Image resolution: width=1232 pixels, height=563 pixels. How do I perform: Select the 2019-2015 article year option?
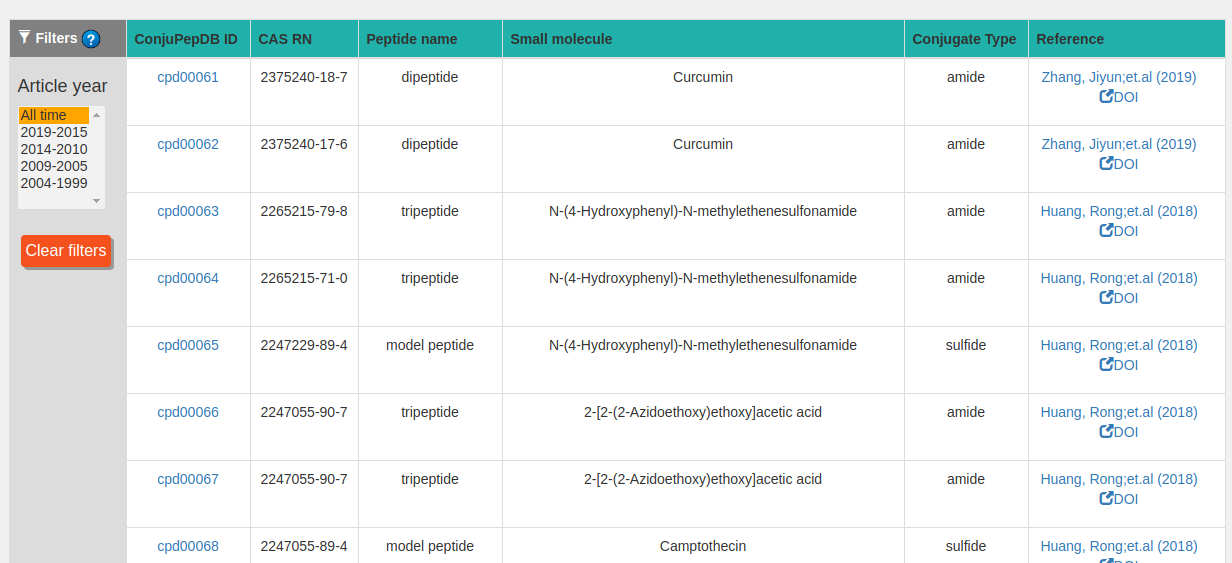54,132
